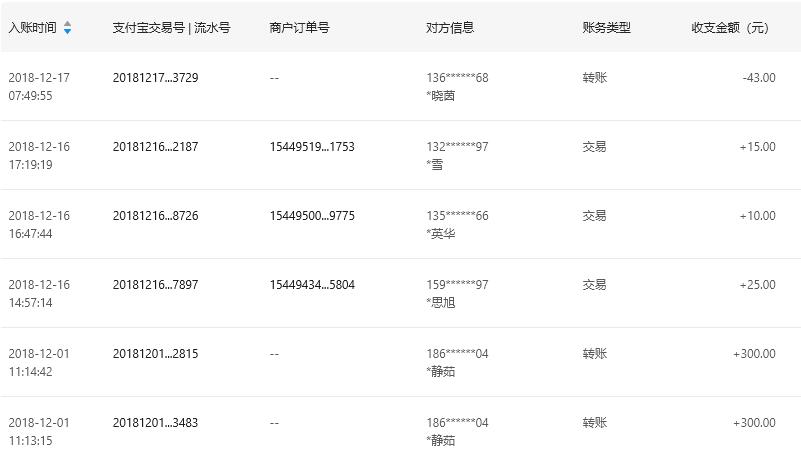
Task: Select the -43.00 amount cell
Action: click(759, 78)
